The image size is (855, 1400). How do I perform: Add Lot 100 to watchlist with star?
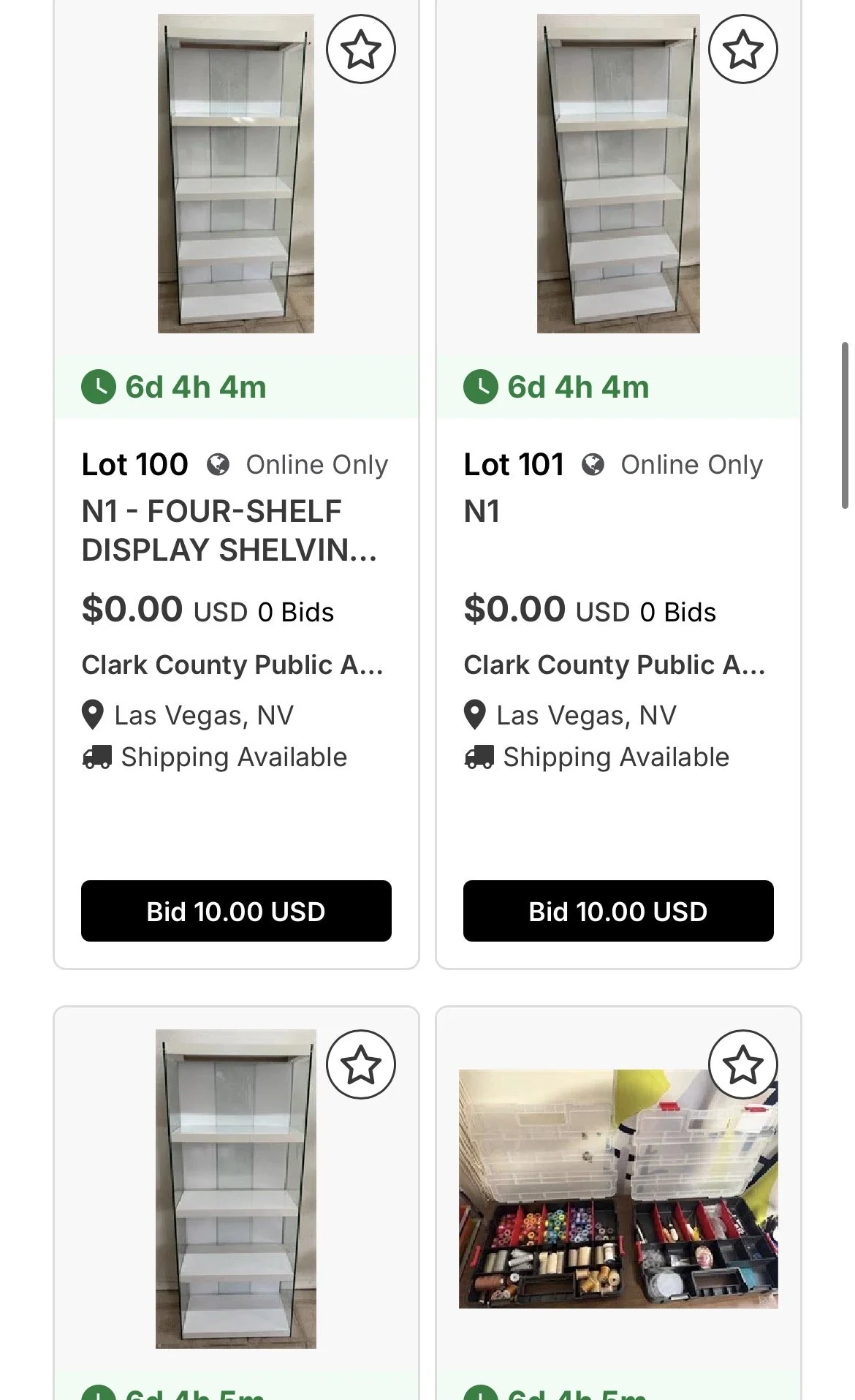(360, 49)
